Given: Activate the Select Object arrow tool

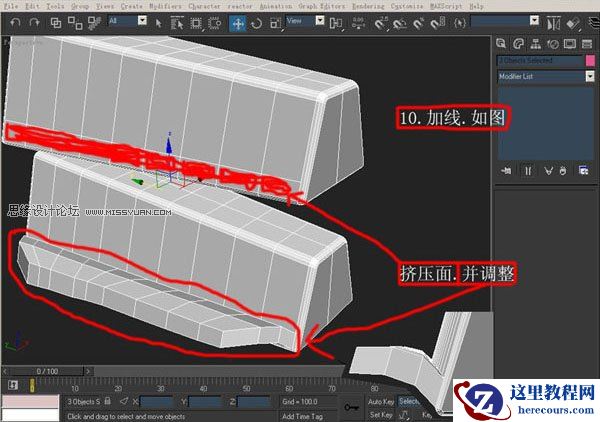Looking at the screenshot, I should click(158, 23).
